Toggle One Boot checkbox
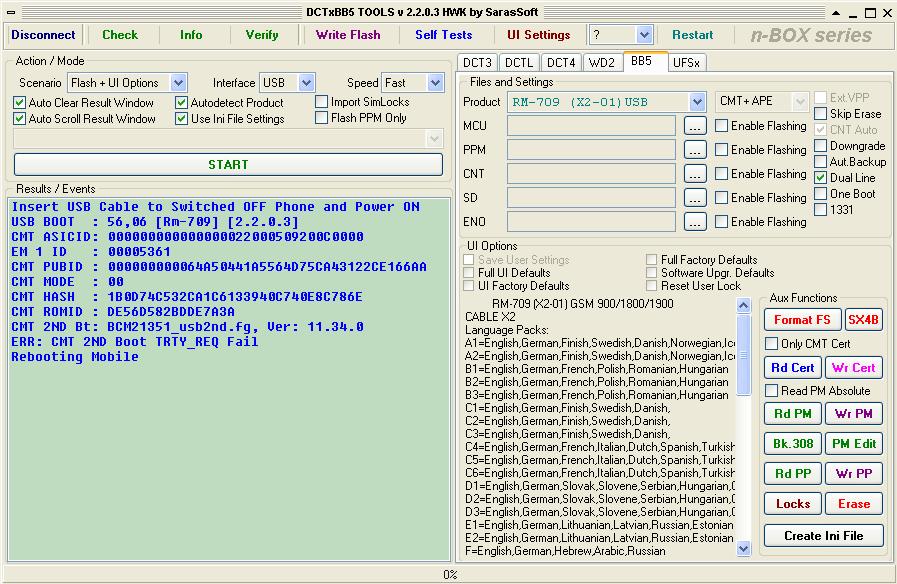 (820, 194)
